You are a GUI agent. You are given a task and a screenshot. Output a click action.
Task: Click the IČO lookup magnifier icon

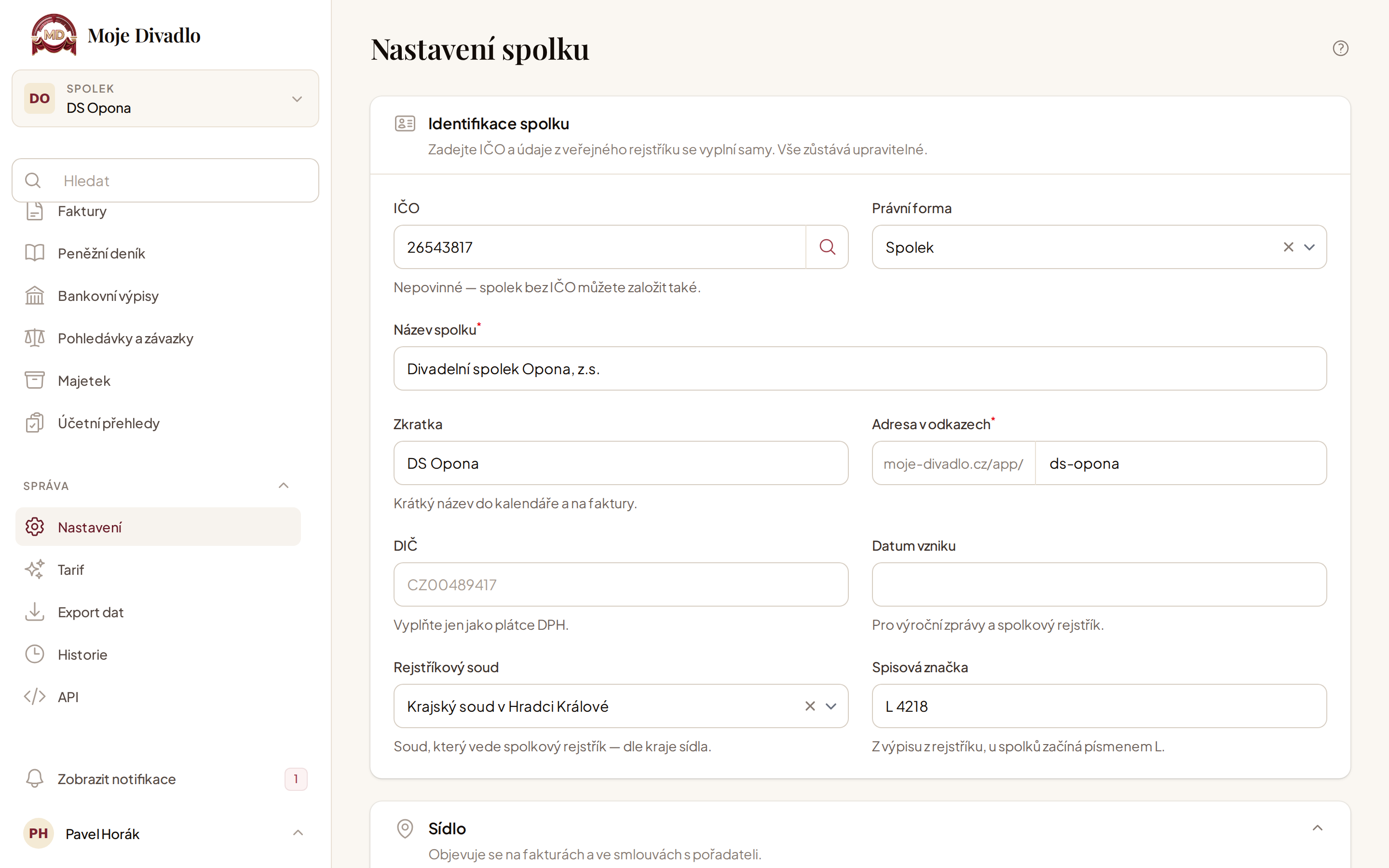827,247
